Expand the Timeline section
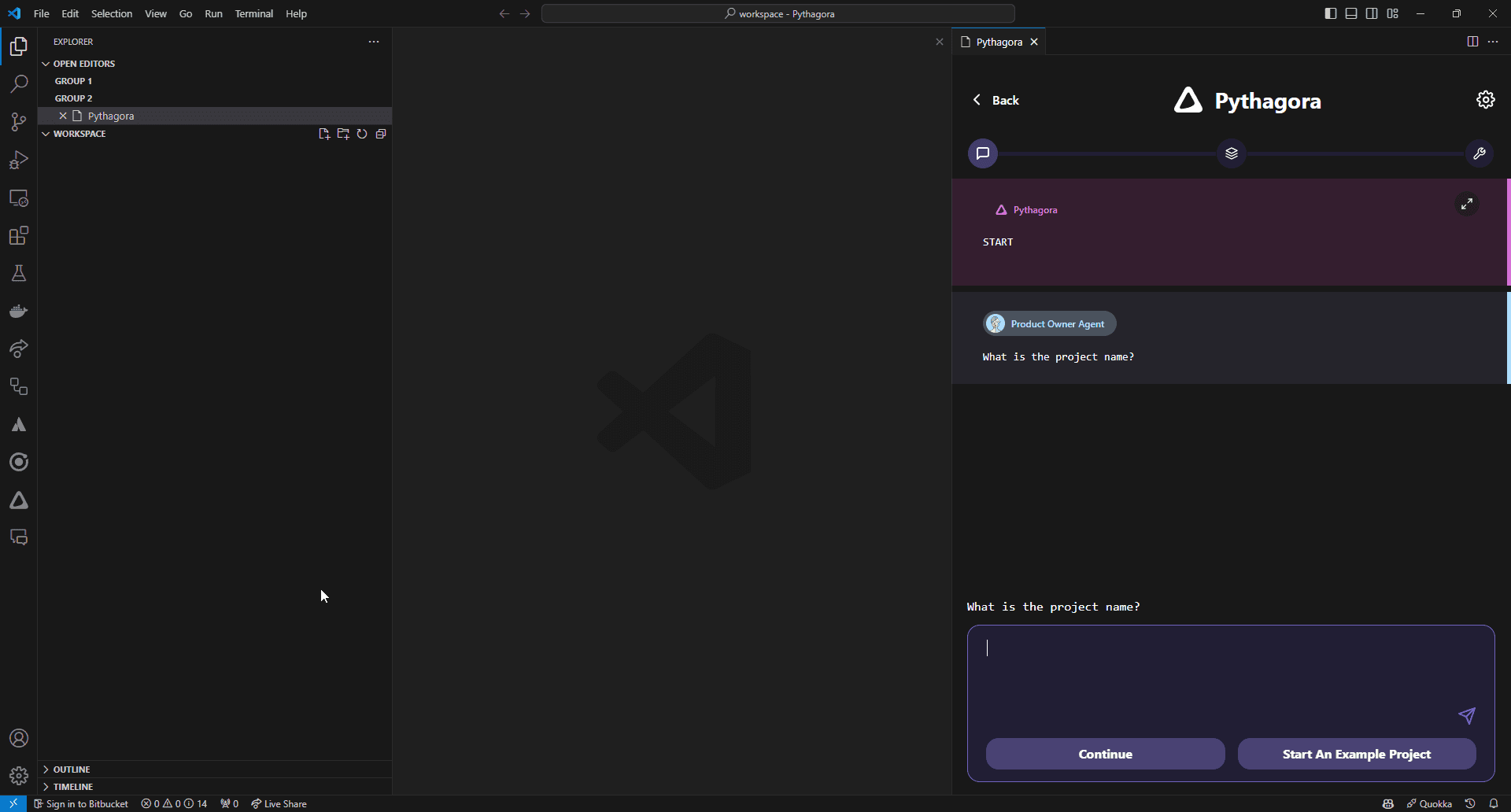1511x812 pixels. point(73,787)
